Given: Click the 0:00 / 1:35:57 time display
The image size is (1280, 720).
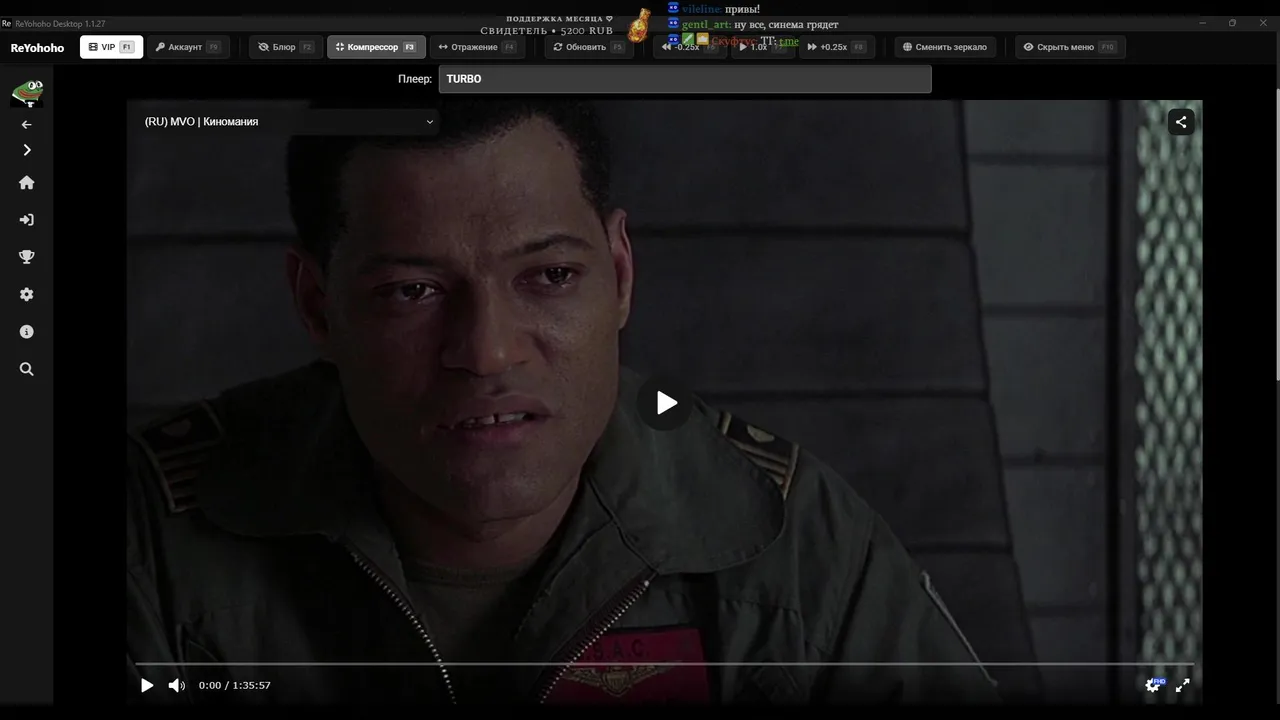Looking at the screenshot, I should (x=235, y=685).
